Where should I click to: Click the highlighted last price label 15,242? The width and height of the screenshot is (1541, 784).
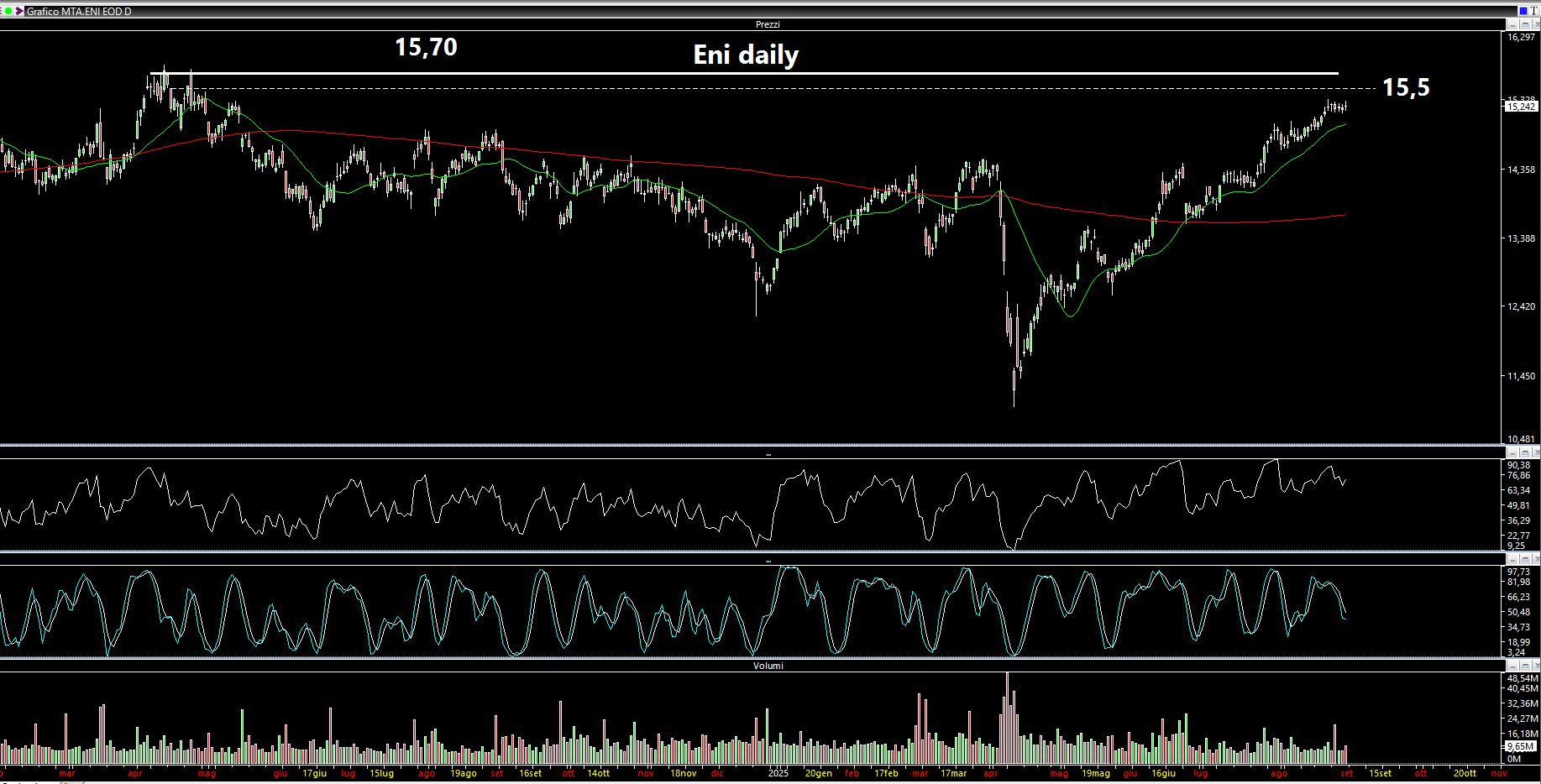(1521, 107)
